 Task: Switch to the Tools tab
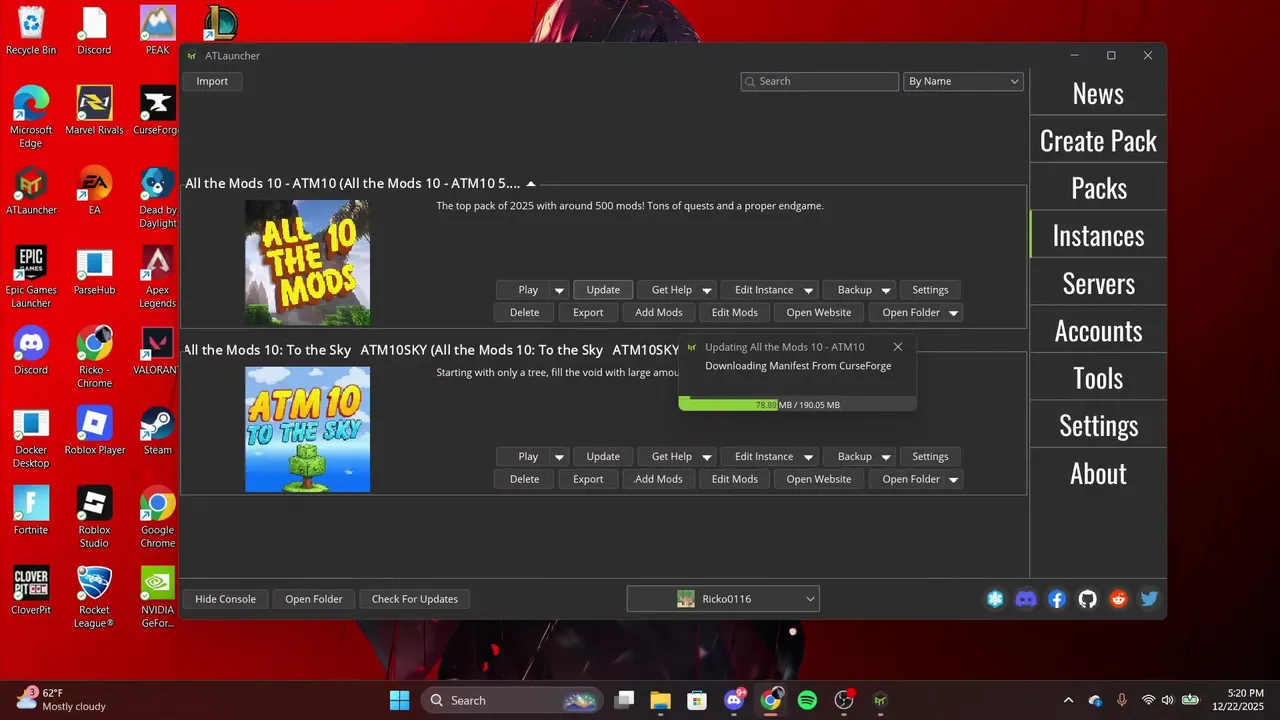coord(1098,378)
